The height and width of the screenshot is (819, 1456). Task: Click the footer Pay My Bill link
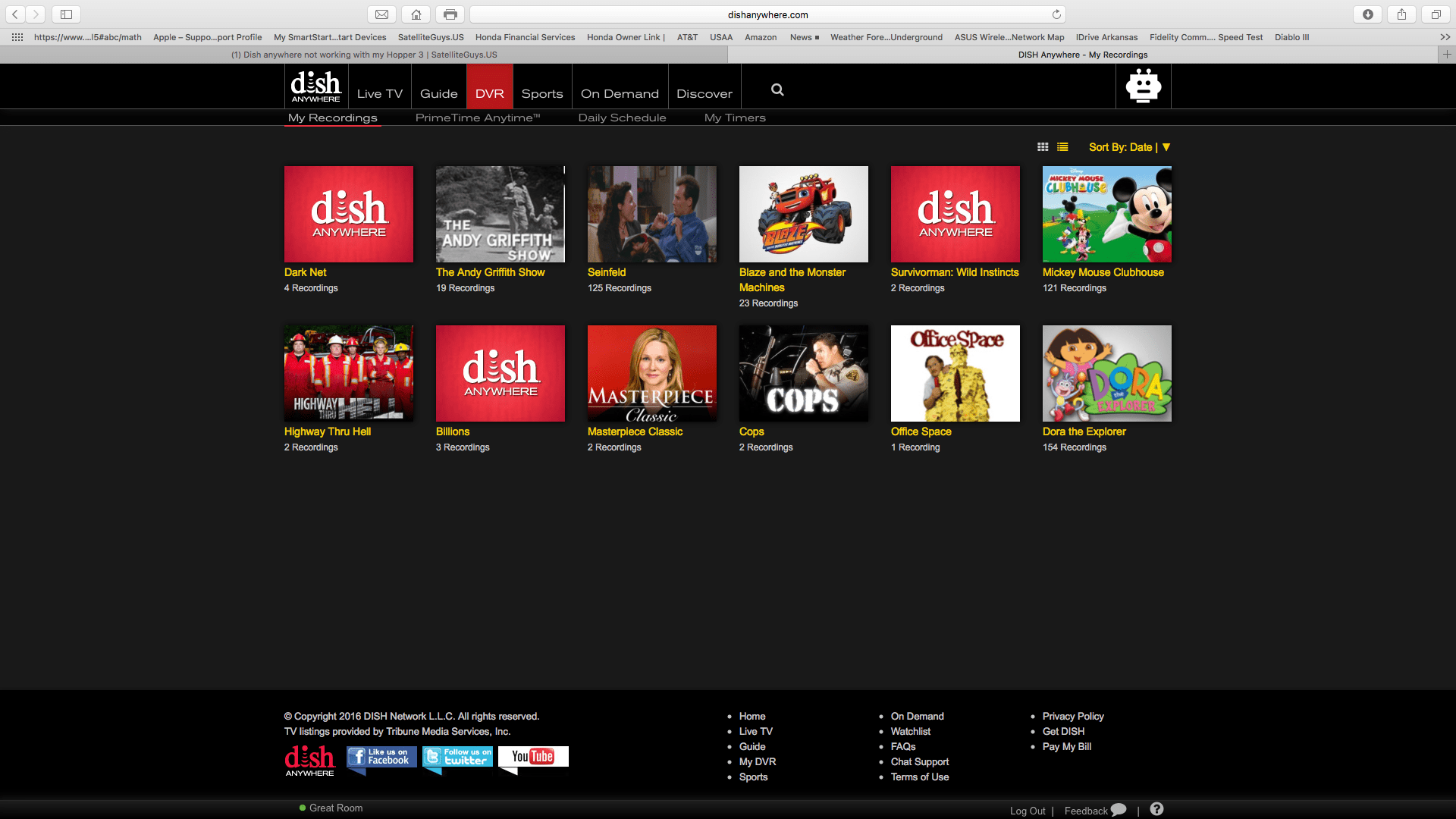[x=1067, y=746]
